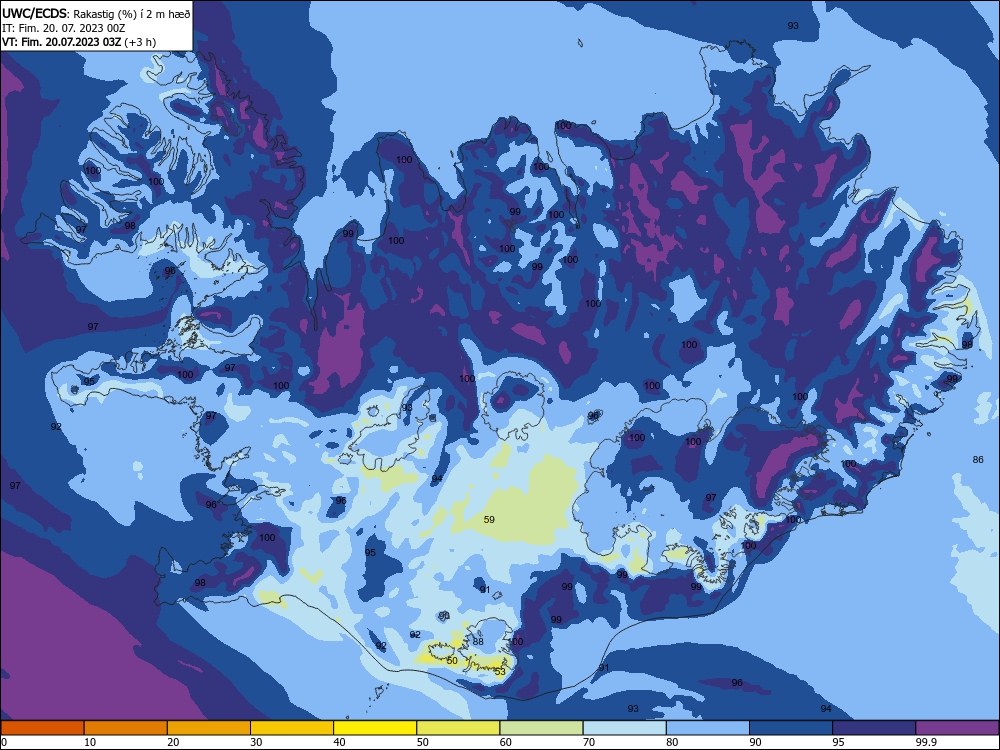This screenshot has width=1000, height=750.
Task: Click the dark blue 90–95 legend swatch
Action: coord(791,728)
